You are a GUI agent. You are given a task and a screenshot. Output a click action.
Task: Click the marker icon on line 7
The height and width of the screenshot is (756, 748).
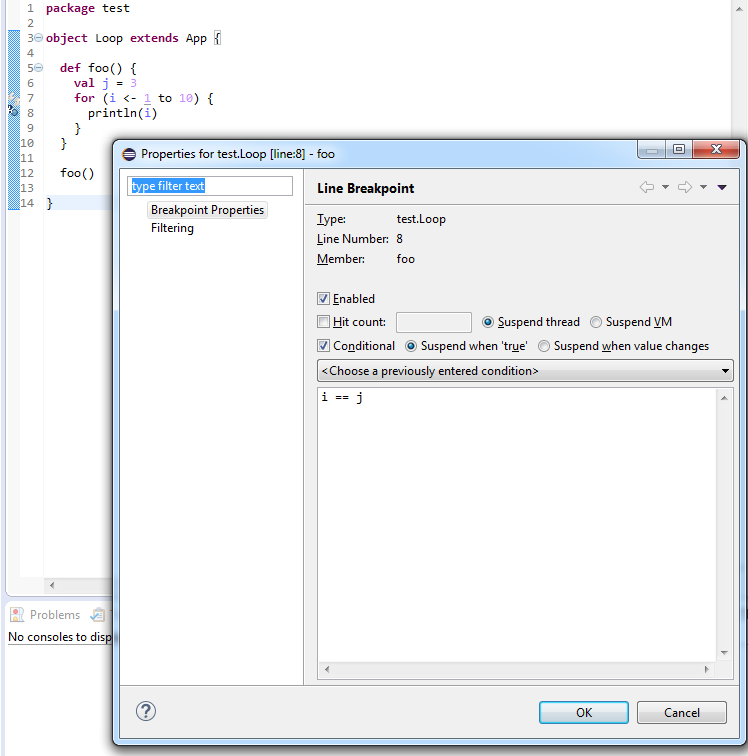point(13,98)
